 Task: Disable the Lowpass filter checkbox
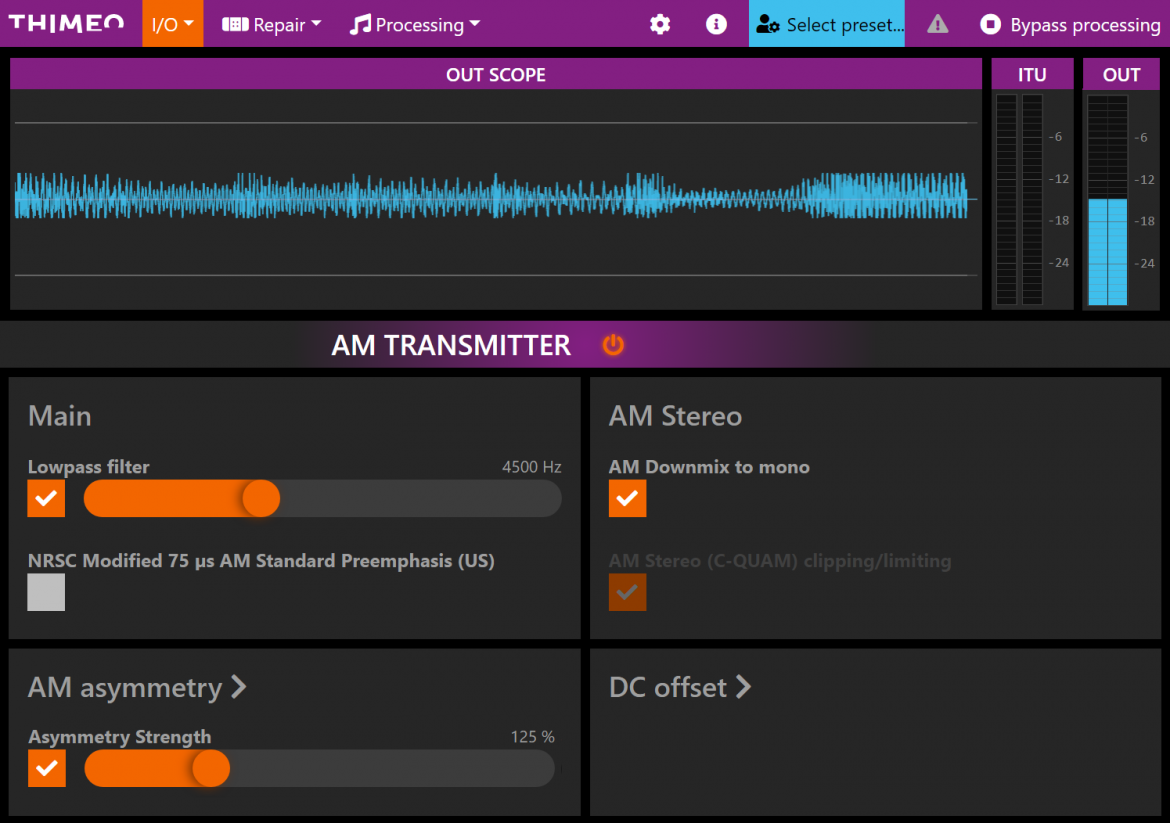[x=46, y=498]
